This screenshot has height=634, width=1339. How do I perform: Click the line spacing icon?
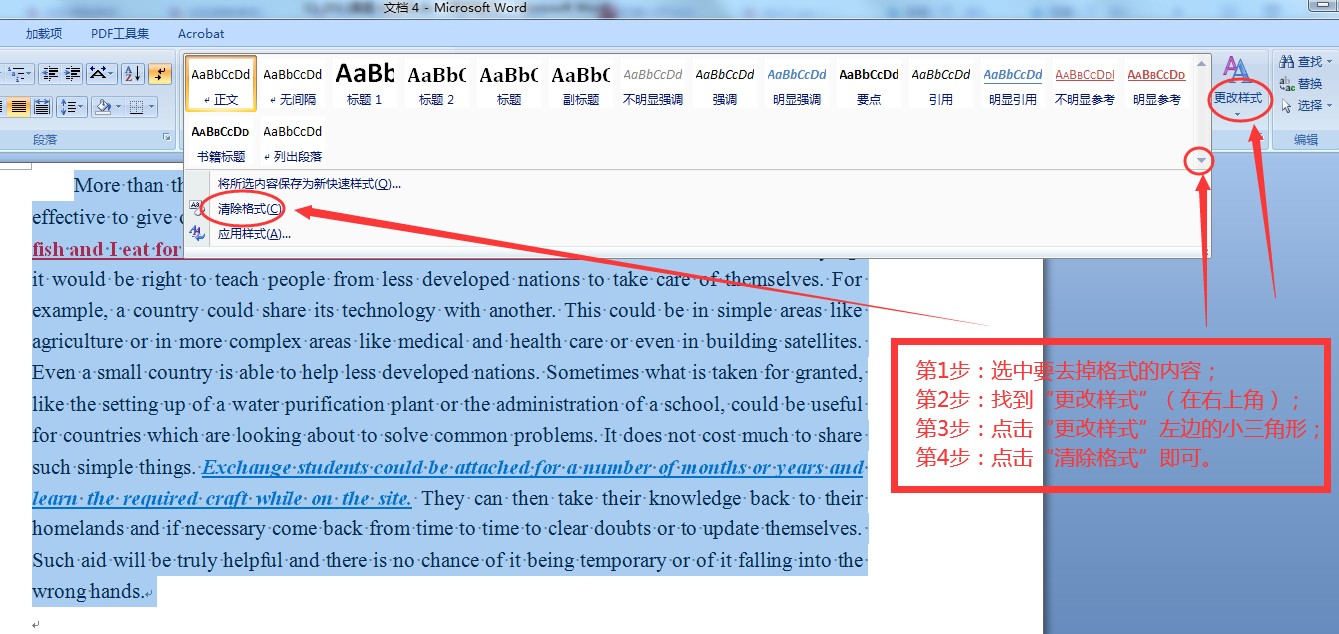coord(68,107)
